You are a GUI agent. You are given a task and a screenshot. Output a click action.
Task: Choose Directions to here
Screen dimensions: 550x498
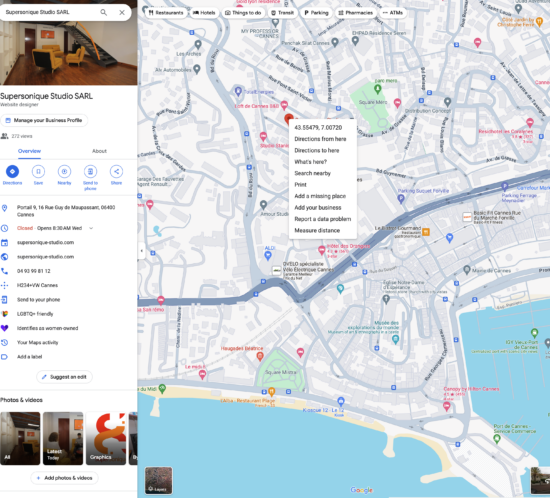coord(317,151)
